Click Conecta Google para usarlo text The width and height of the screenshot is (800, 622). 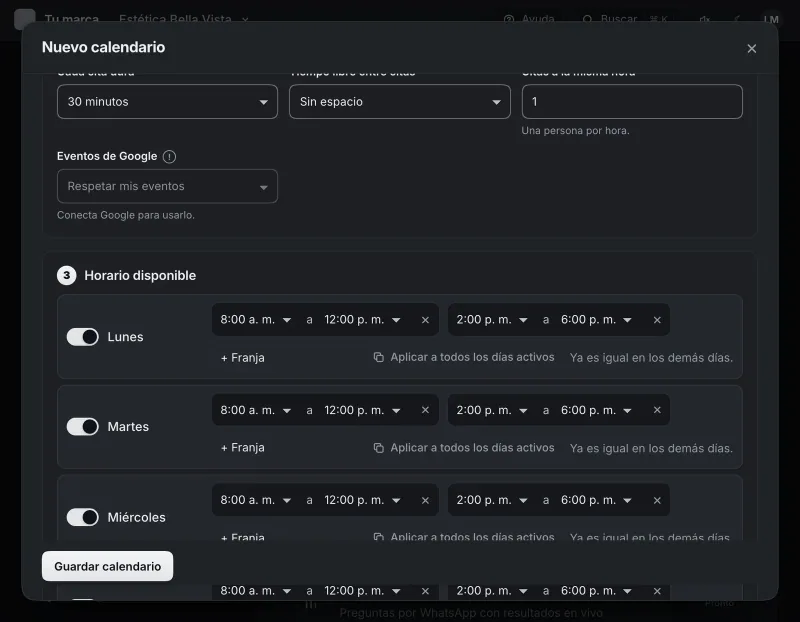point(126,215)
